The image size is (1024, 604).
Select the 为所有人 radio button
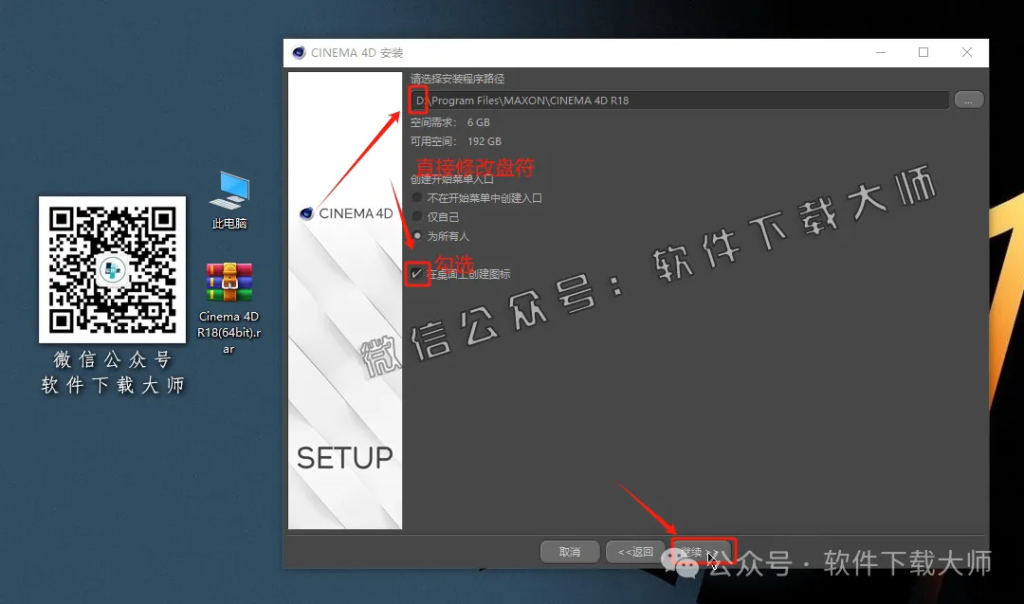tap(417, 234)
